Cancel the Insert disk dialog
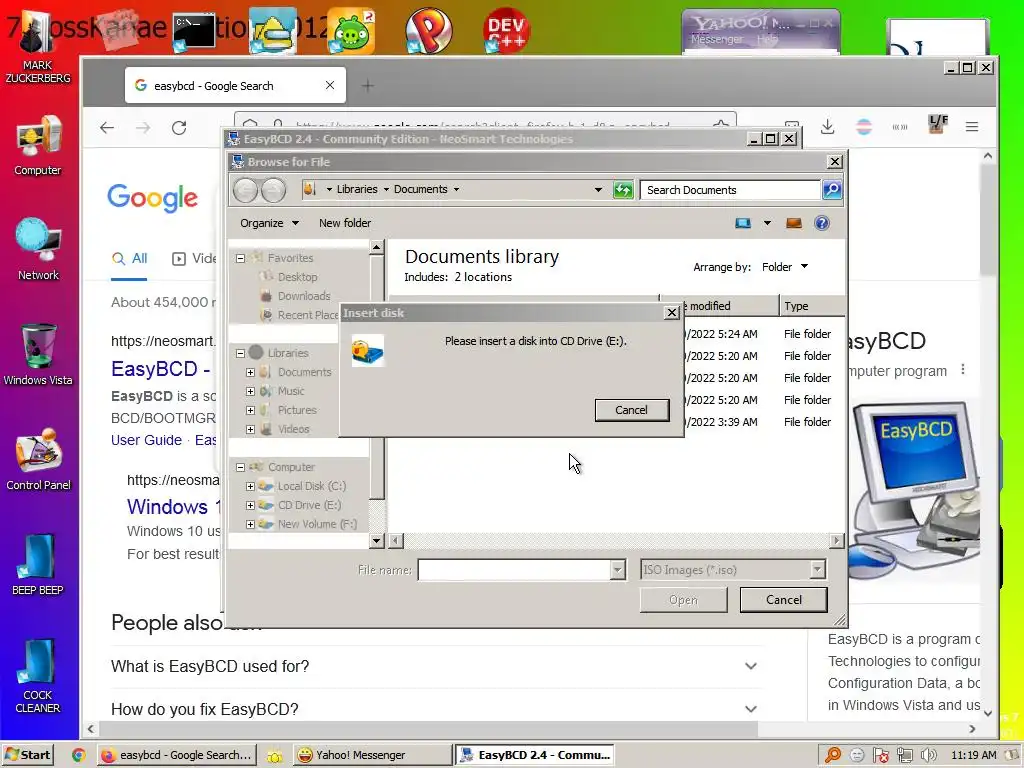This screenshot has height=768, width=1024. coord(632,410)
